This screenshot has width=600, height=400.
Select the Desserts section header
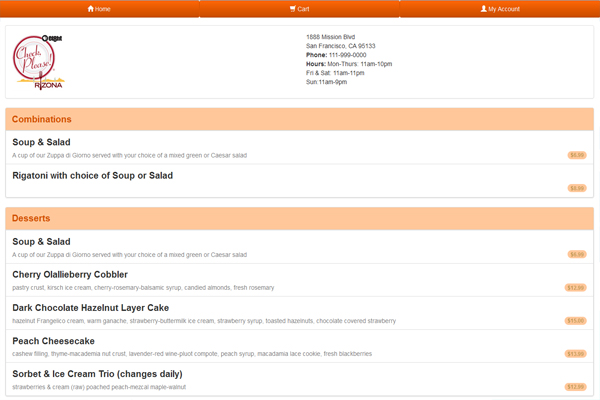(31, 218)
